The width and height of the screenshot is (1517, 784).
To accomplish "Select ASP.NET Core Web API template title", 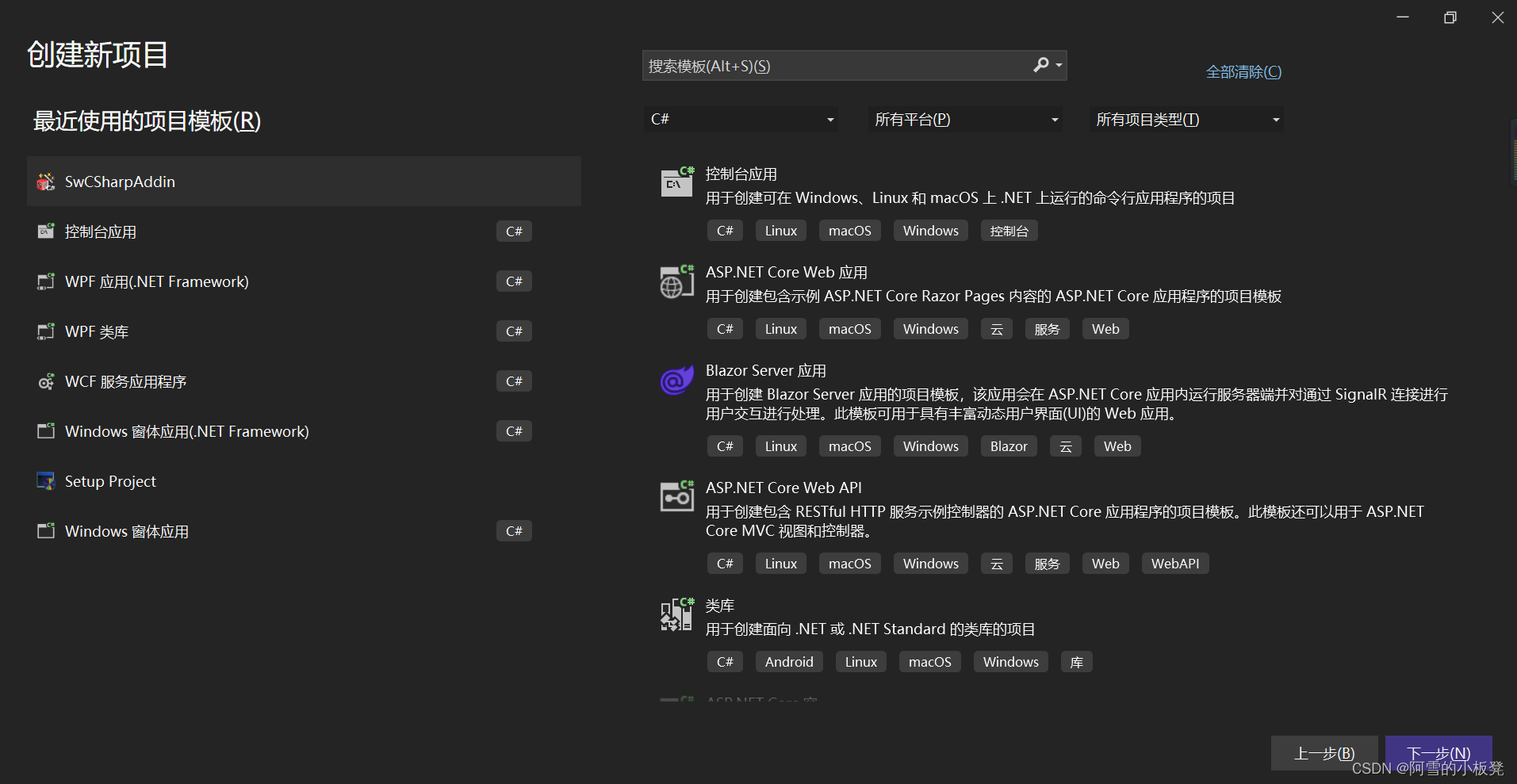I will (x=783, y=488).
